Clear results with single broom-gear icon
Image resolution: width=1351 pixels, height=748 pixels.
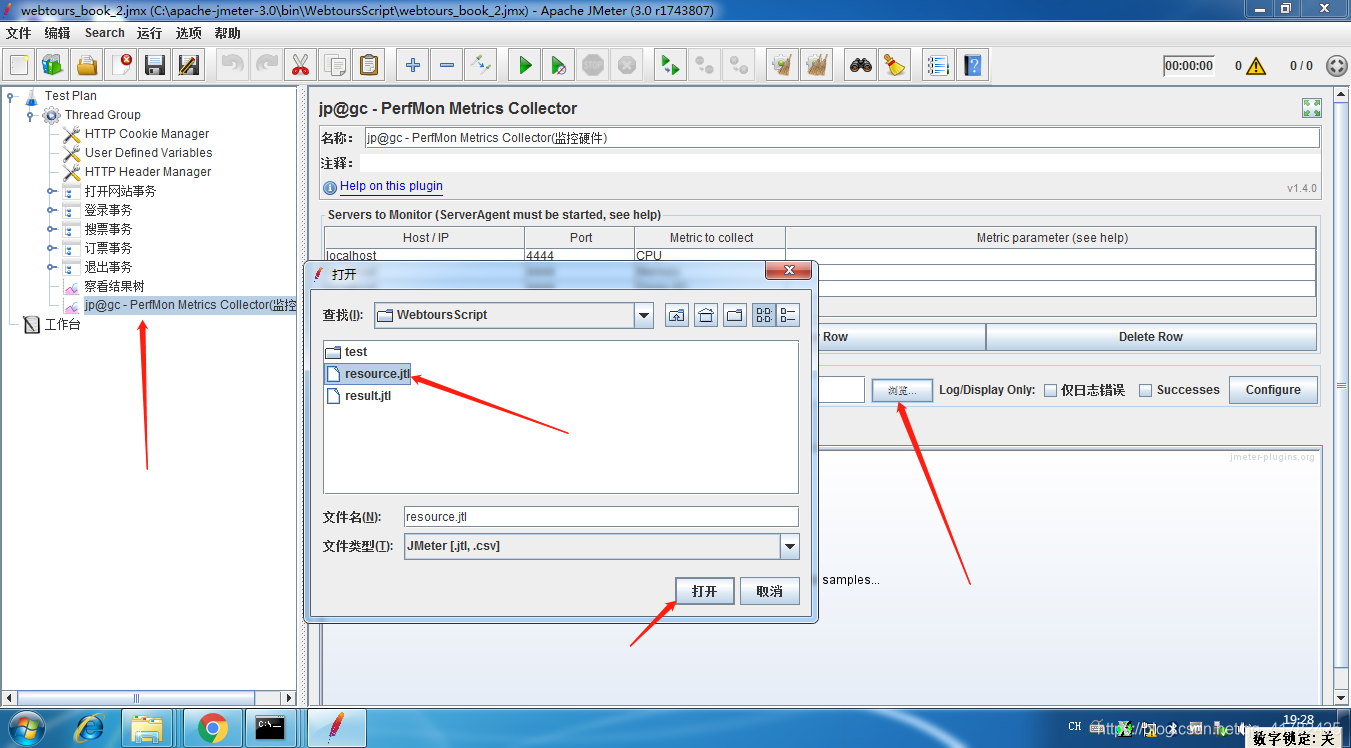[781, 66]
